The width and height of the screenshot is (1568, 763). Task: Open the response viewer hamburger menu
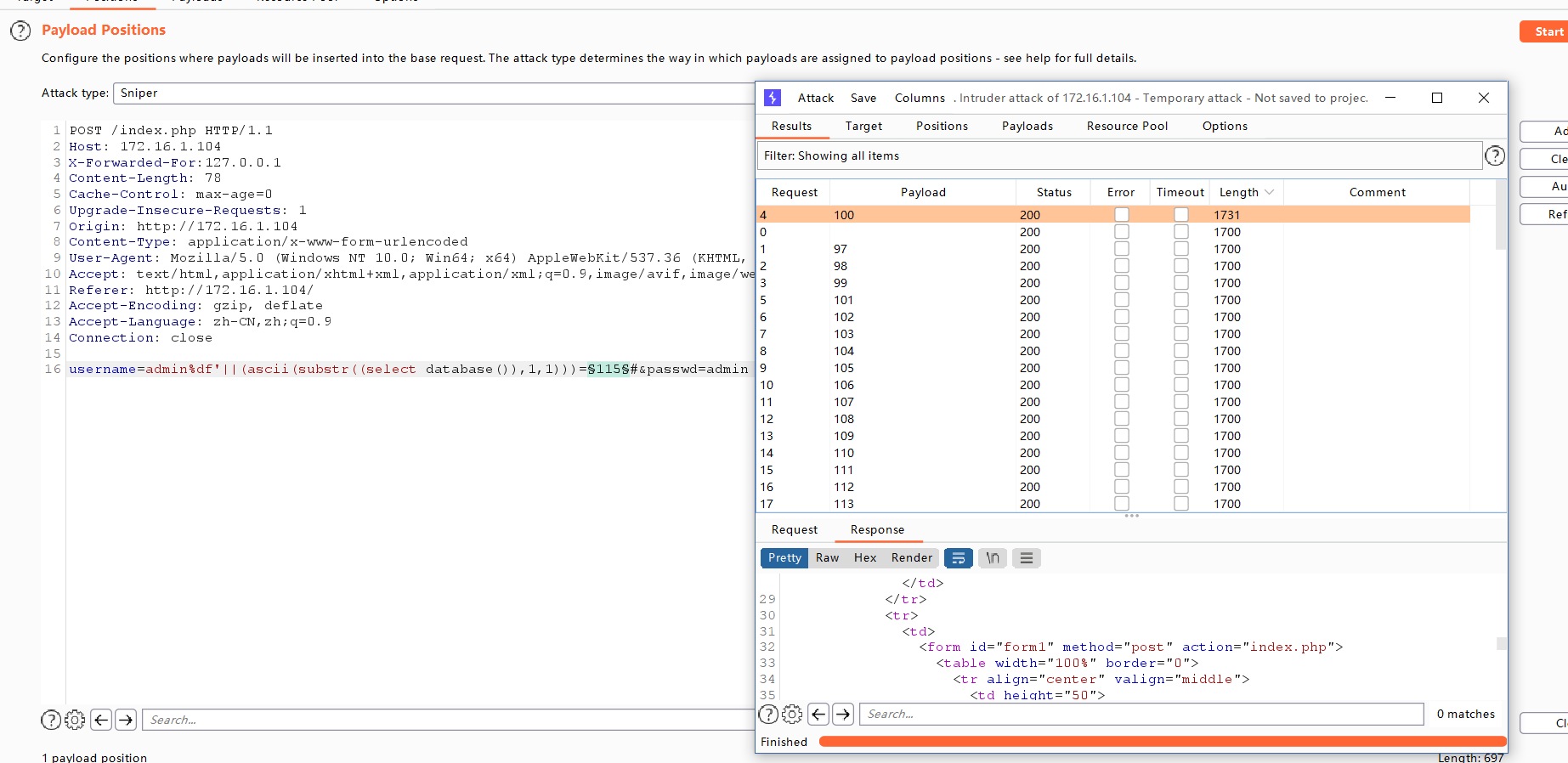tap(1027, 558)
